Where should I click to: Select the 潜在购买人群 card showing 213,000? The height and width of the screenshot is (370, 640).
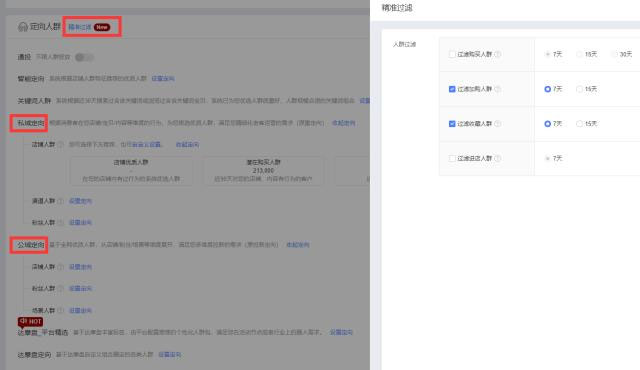point(263,171)
